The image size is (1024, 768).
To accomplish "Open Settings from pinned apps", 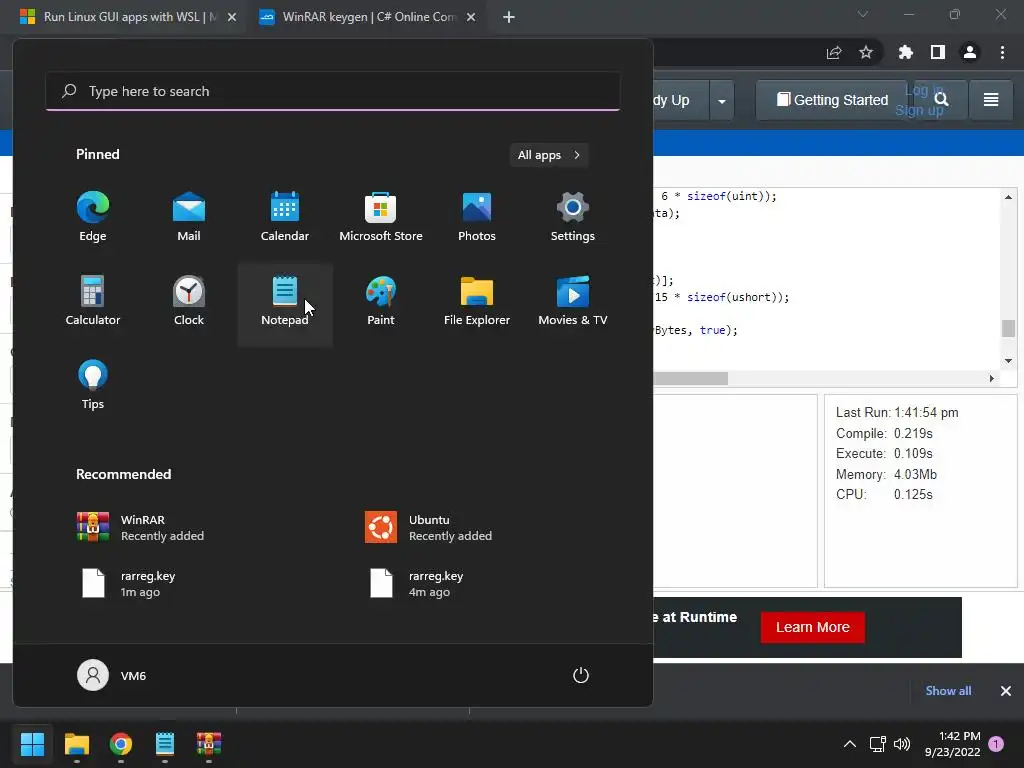I will [x=573, y=217].
